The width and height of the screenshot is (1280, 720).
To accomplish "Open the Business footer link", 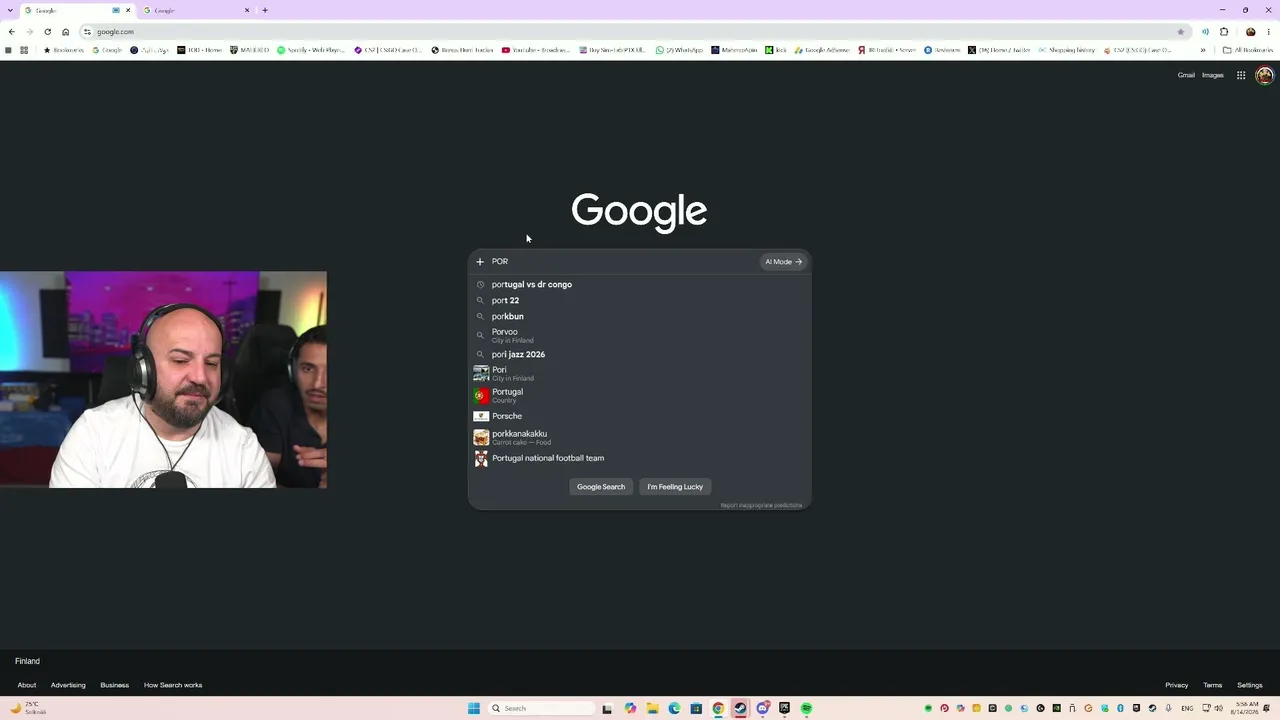I will click(x=114, y=685).
